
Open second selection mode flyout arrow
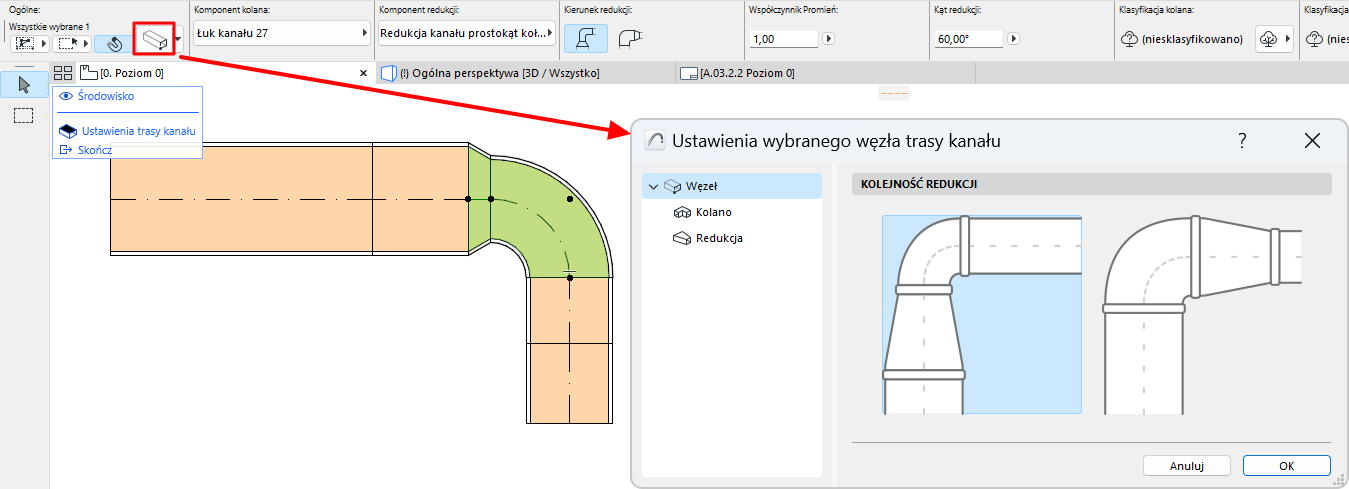pyautogui.click(x=87, y=45)
